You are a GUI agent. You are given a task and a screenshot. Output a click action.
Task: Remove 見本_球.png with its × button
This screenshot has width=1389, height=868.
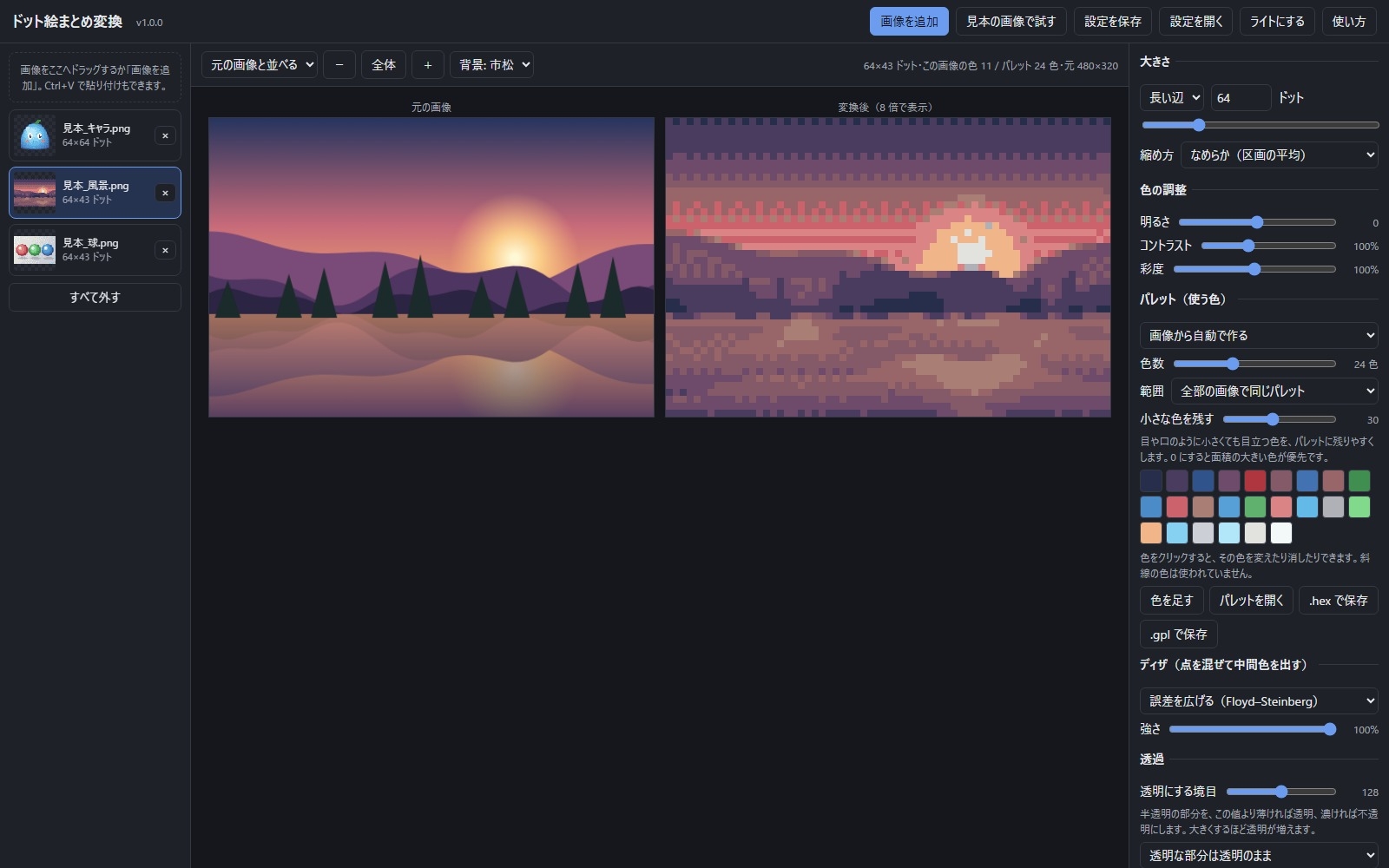pyautogui.click(x=165, y=250)
